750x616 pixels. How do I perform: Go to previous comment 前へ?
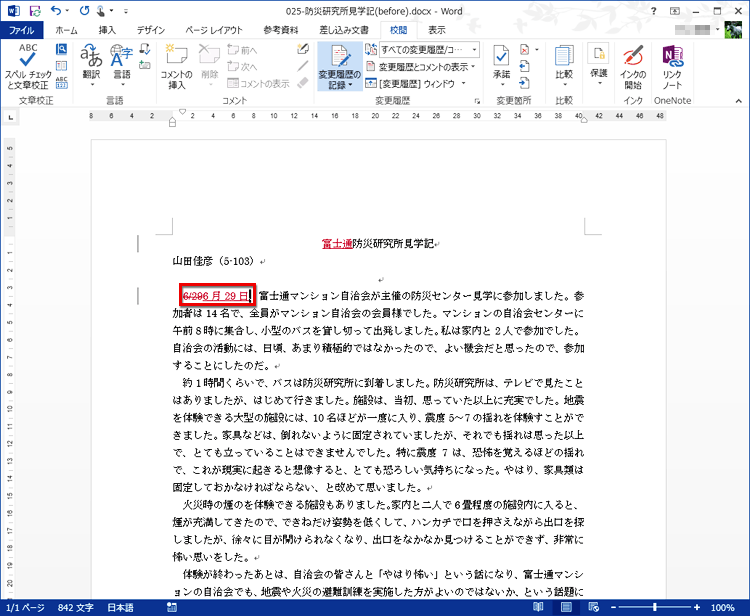(x=243, y=50)
